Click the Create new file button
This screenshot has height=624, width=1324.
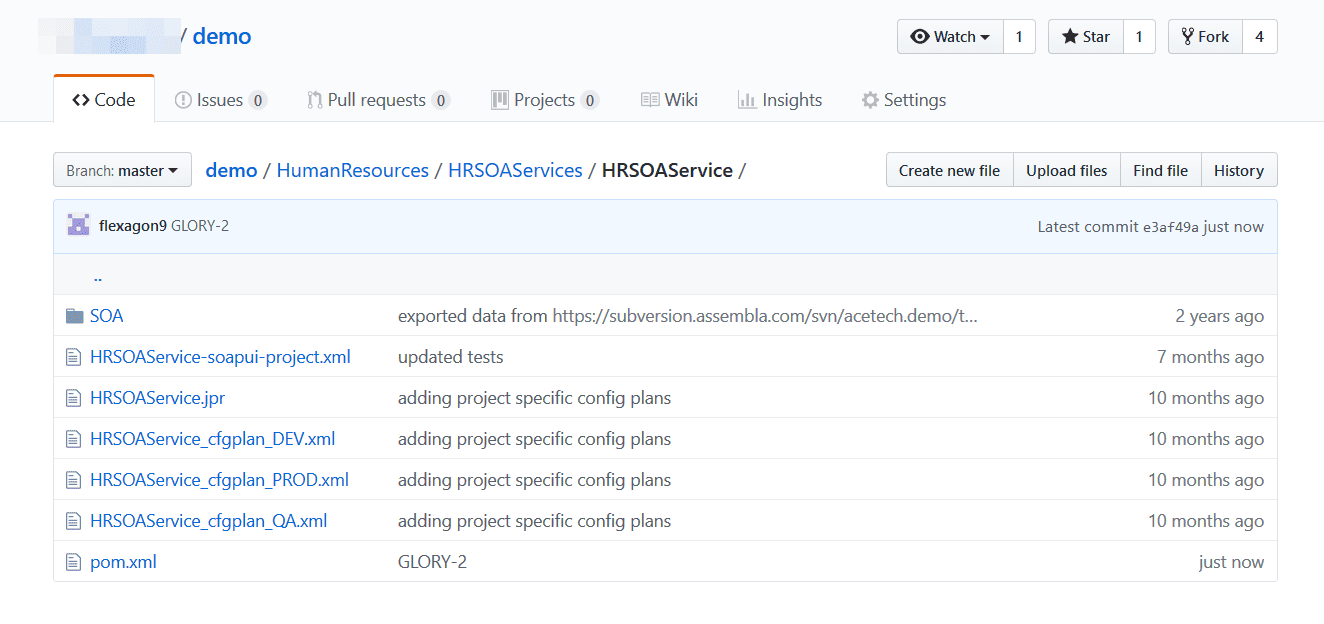[x=949, y=170]
